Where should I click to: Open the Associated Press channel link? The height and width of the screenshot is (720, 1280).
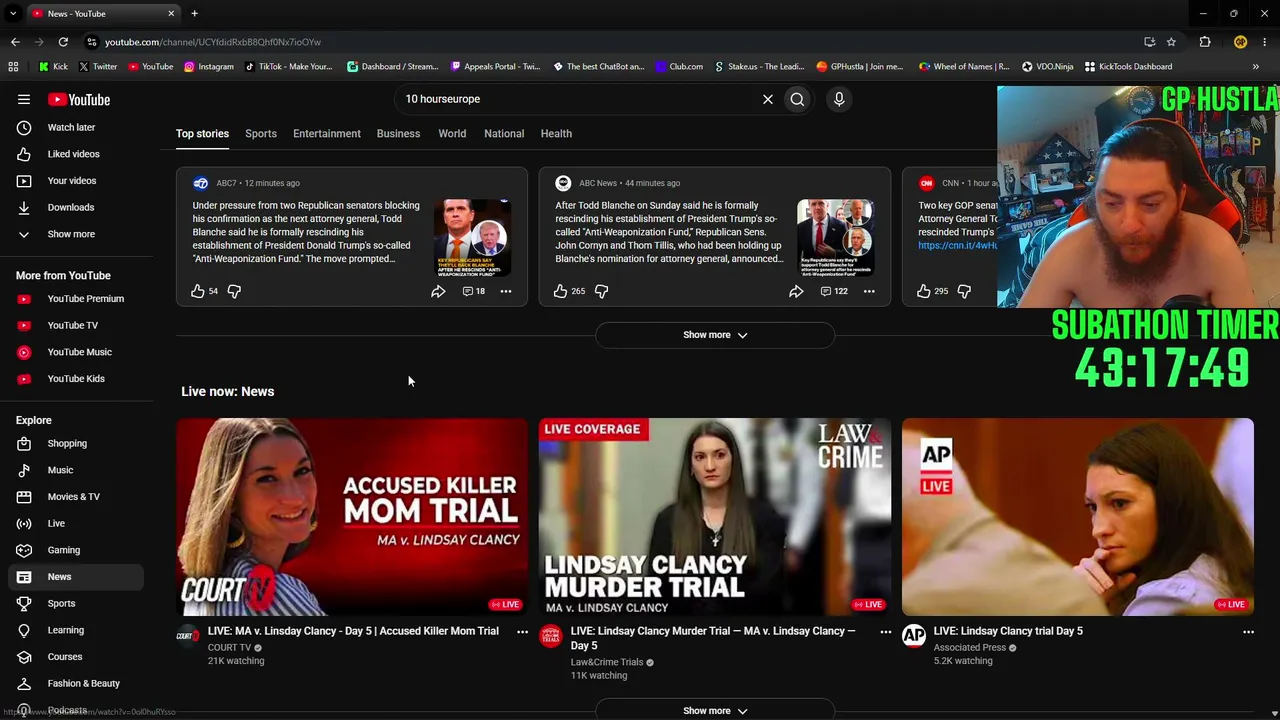pos(970,648)
